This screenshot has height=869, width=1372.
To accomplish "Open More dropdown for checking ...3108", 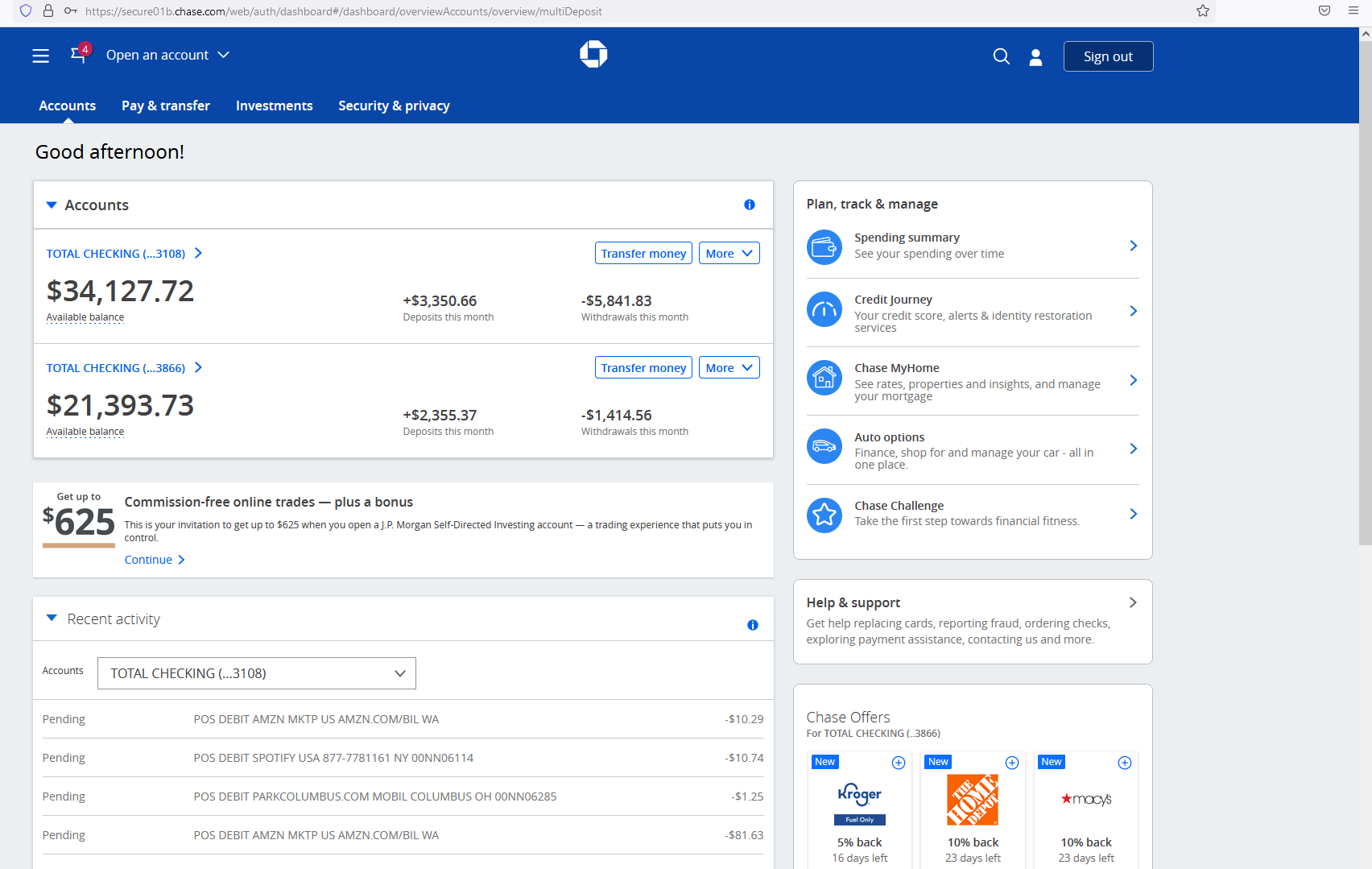I will pos(729,253).
